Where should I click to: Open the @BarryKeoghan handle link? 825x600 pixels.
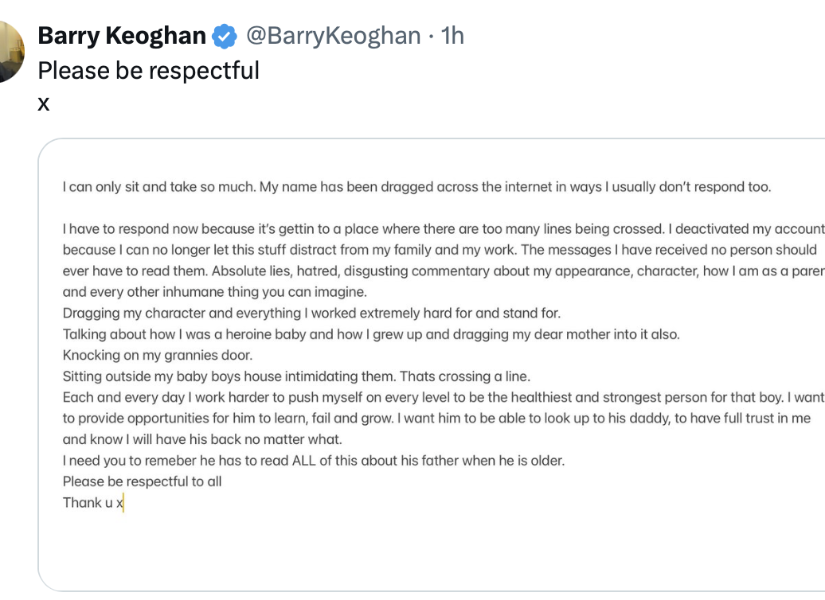point(333,35)
